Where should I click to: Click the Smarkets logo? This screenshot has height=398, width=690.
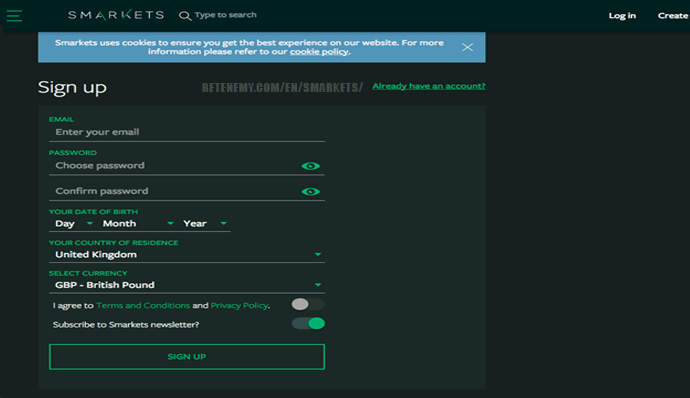coord(116,15)
